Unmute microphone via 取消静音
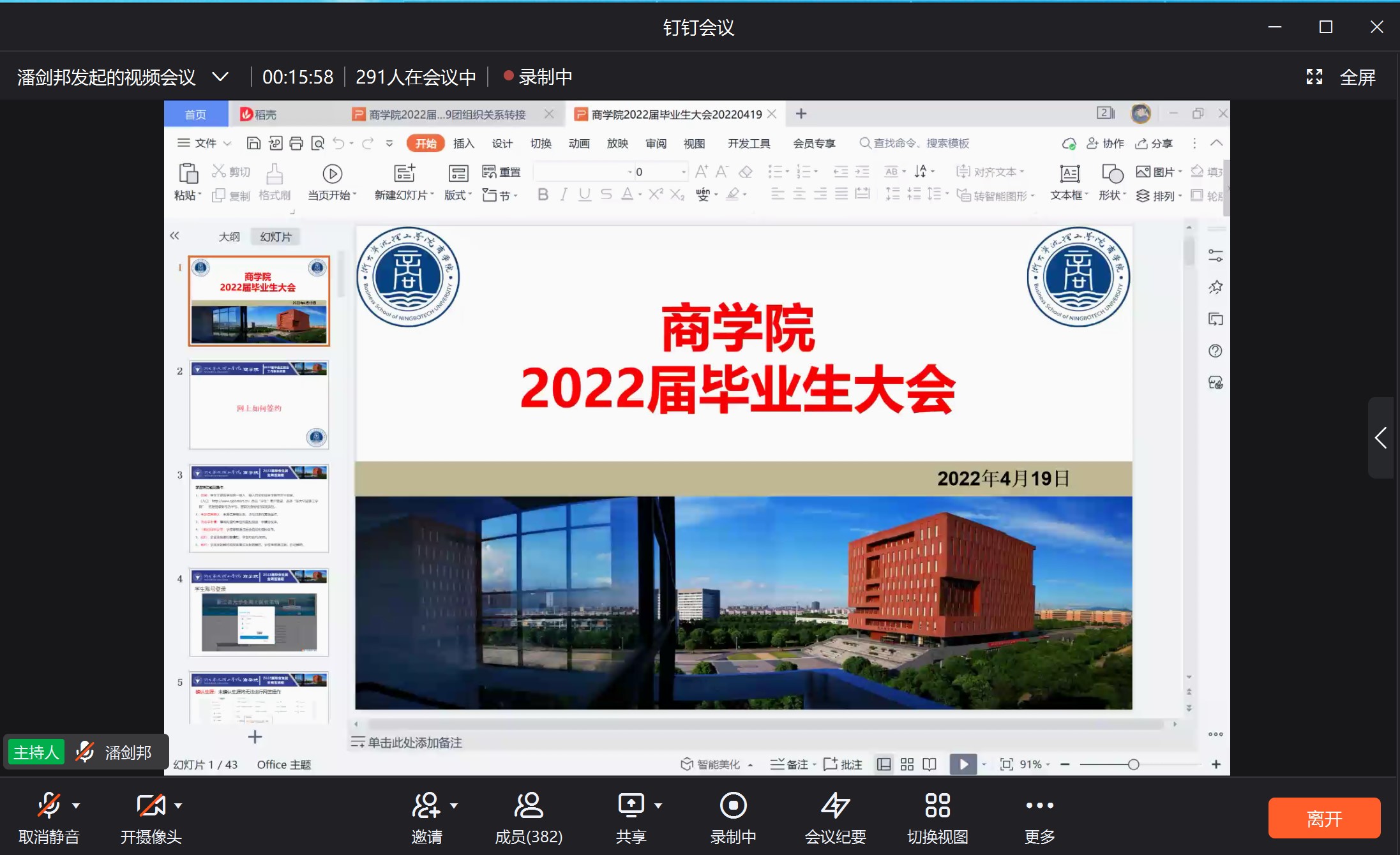 49,806
